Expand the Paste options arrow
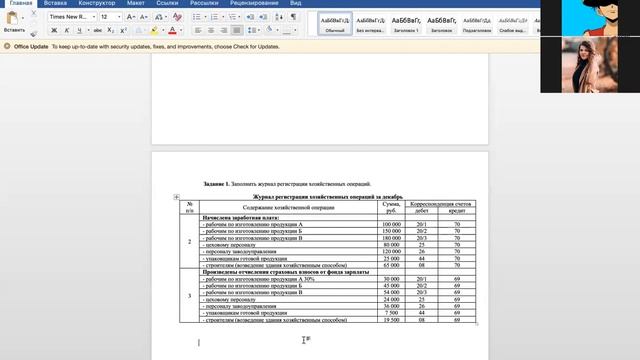This screenshot has width=640, height=360. coord(22,18)
